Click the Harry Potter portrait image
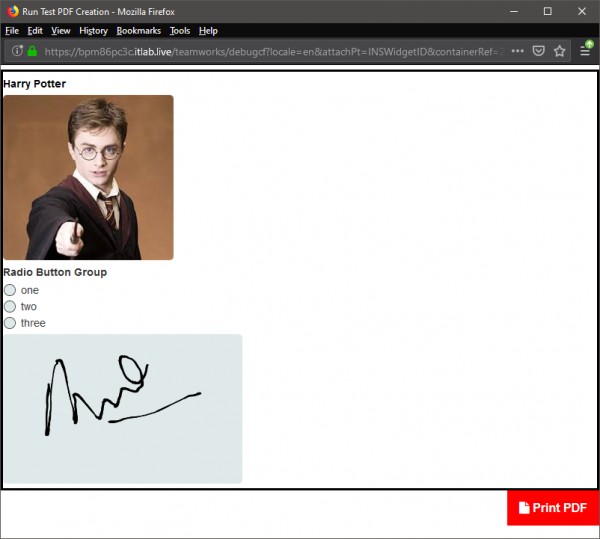The image size is (600, 539). [x=88, y=177]
